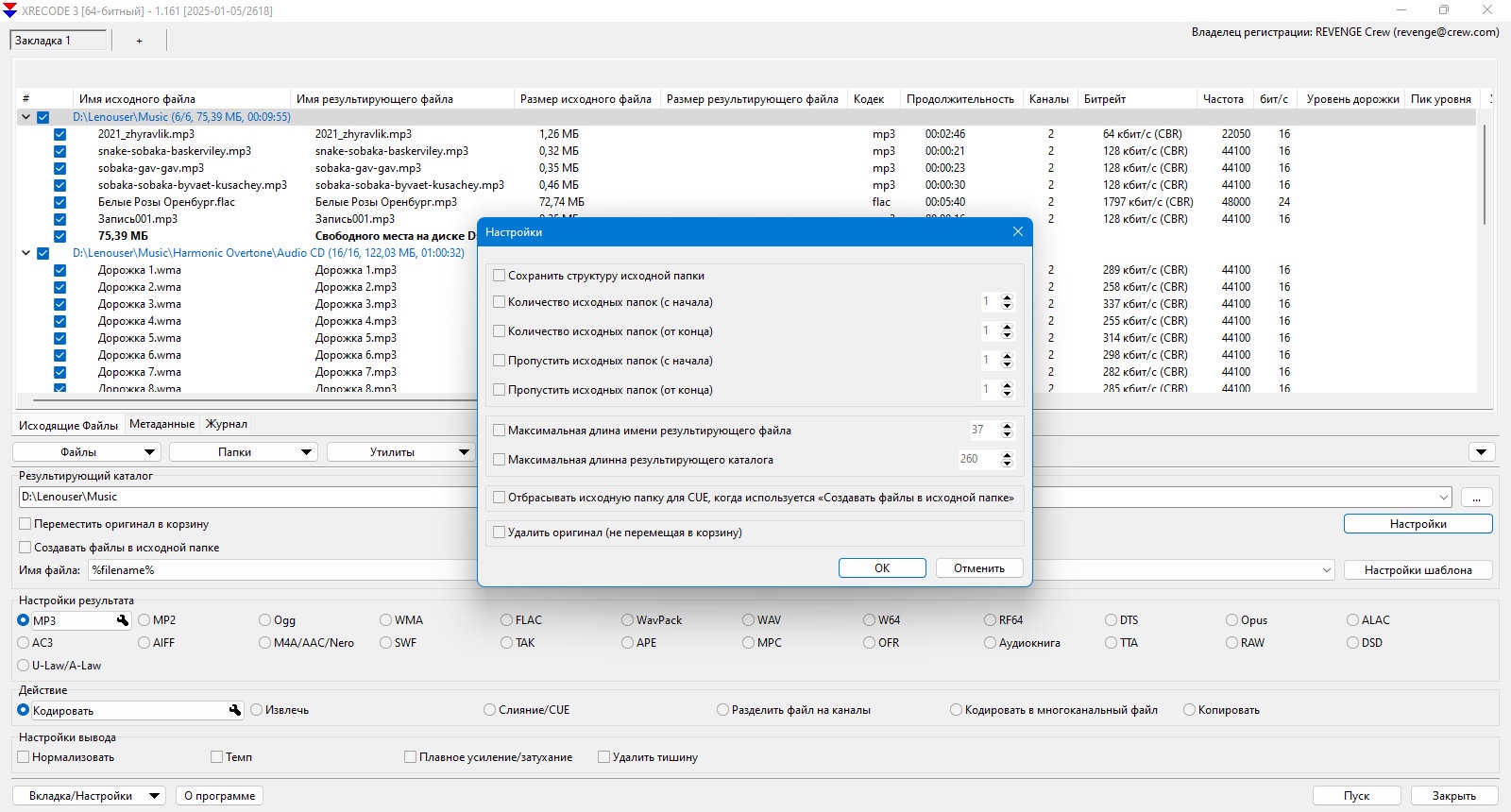The image size is (1511, 812).
Task: Click the wrench icon beside Кодировать
Action: (x=235, y=710)
